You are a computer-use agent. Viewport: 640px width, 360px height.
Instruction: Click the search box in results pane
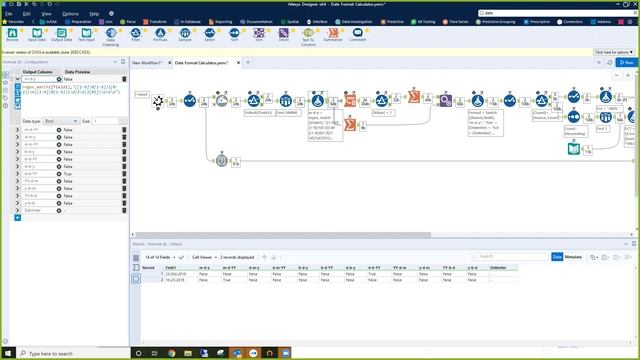click(x=509, y=256)
